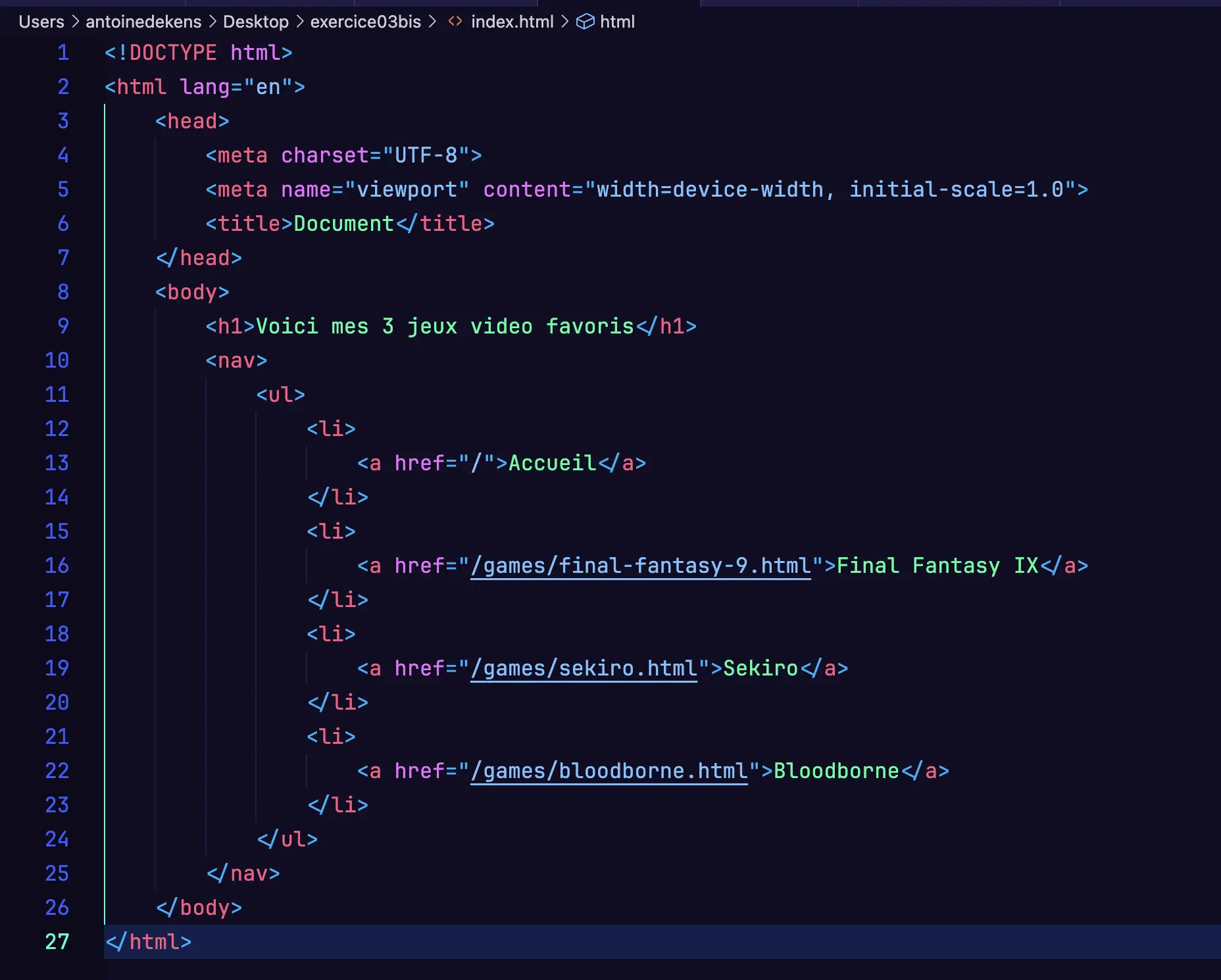Follow the final-fantasy-9.html href link
Viewport: 1221px width, 980px height.
click(x=640, y=566)
